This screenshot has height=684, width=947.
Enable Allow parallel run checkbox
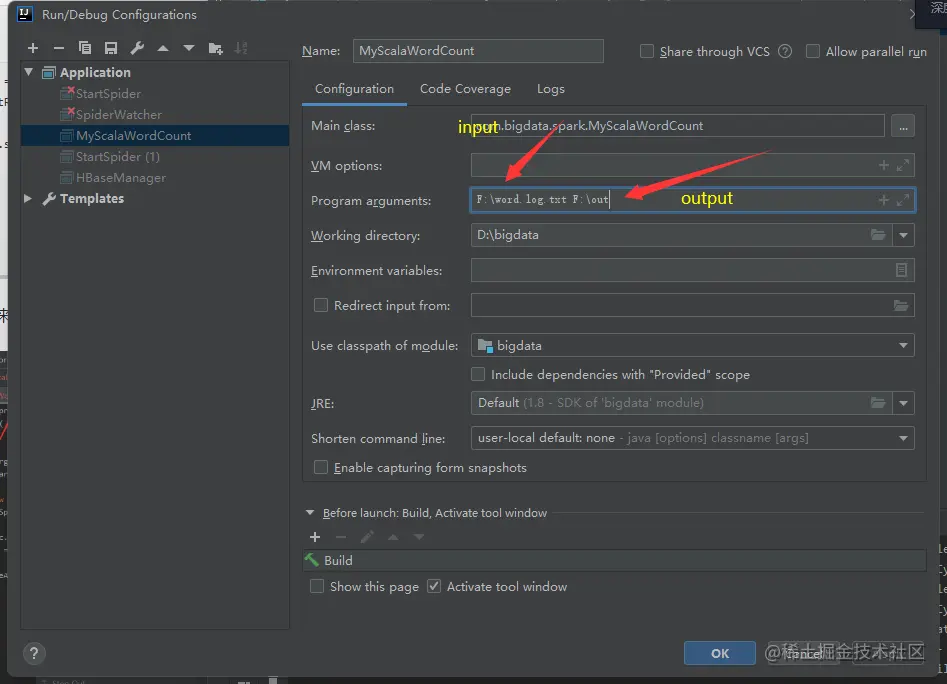point(813,51)
